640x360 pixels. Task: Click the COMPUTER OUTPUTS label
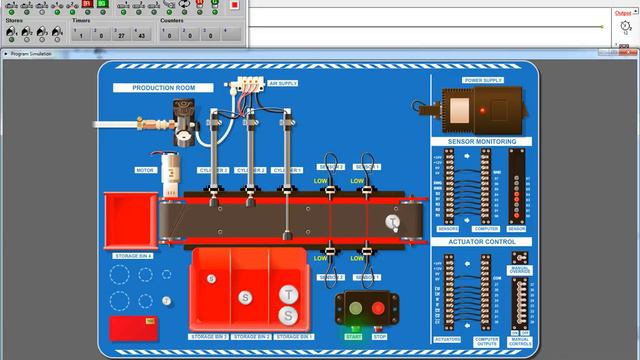pyautogui.click(x=487, y=342)
